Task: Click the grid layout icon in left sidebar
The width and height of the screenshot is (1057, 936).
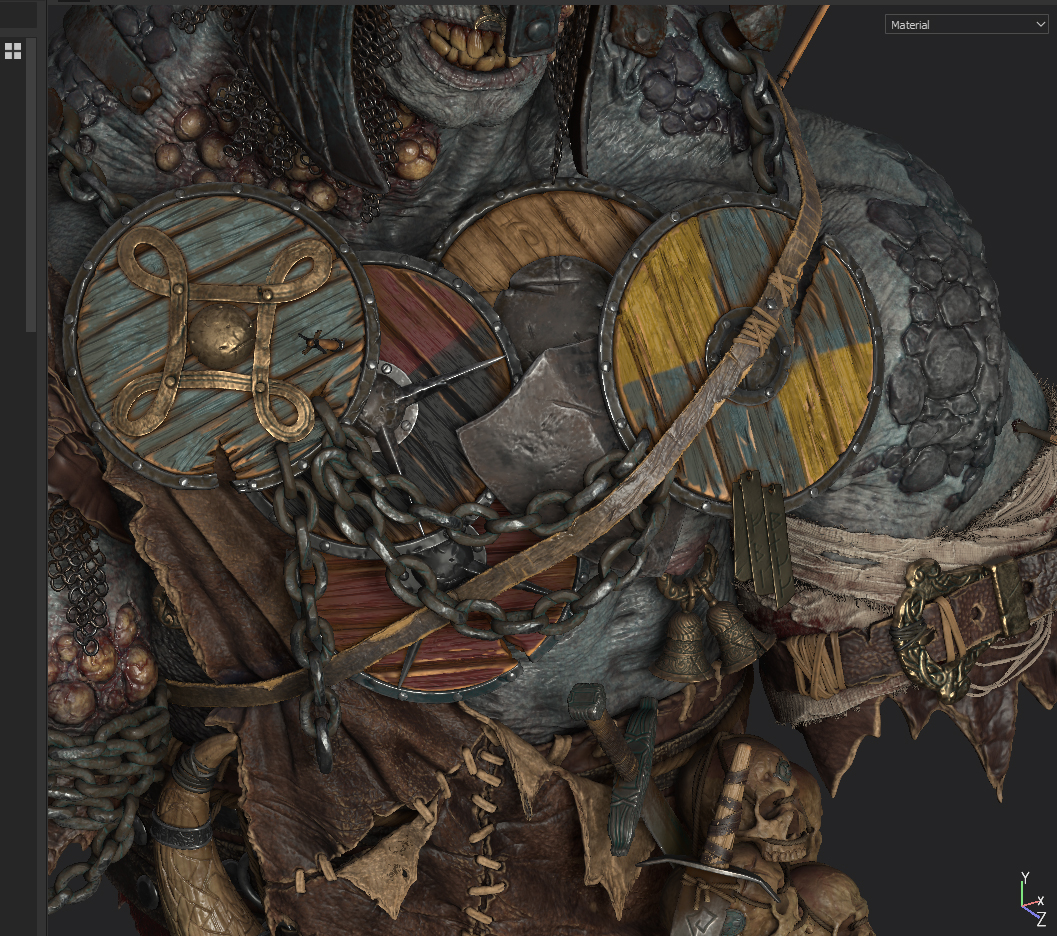Action: click(x=14, y=51)
